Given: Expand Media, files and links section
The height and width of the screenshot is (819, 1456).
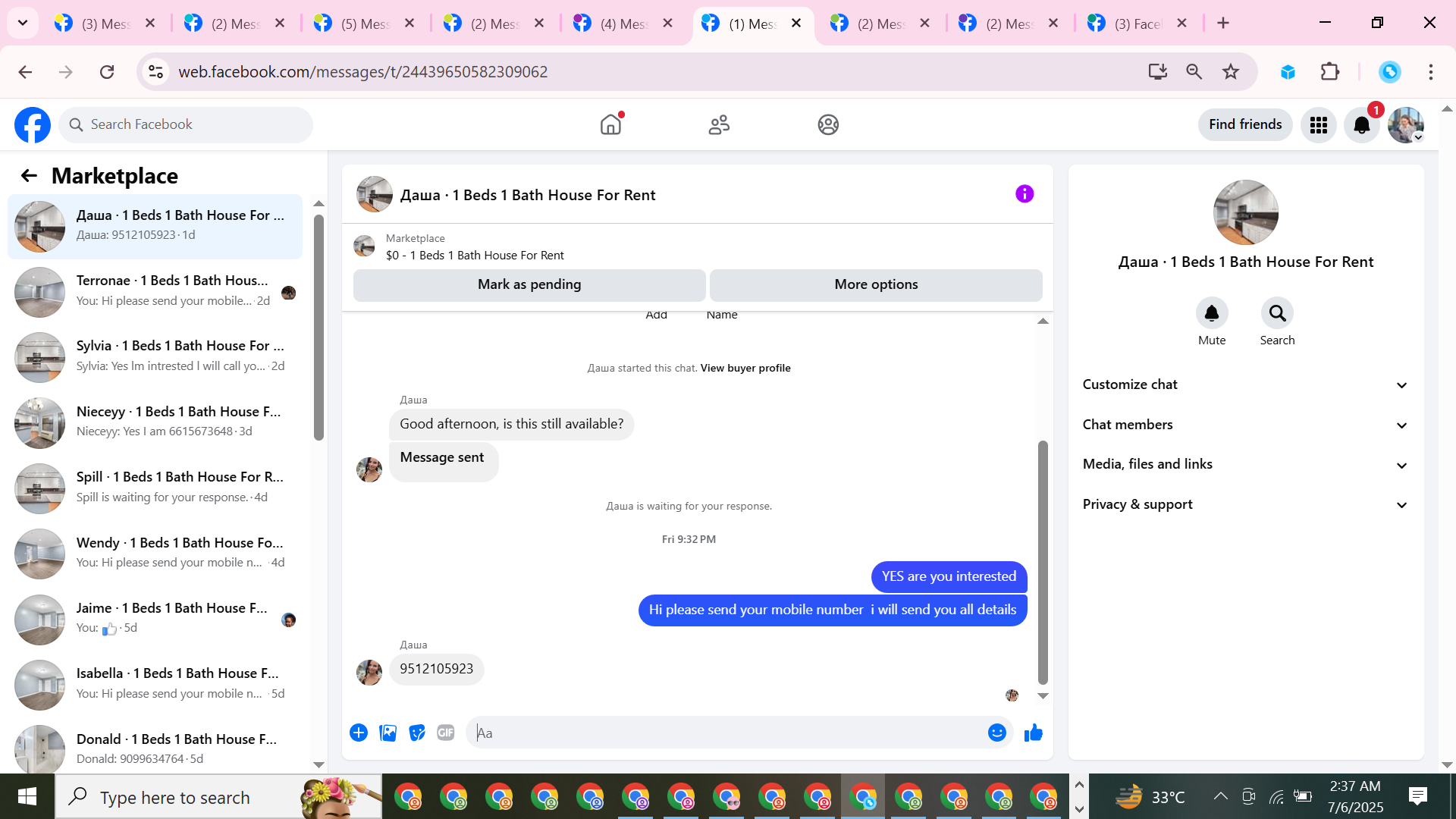Looking at the screenshot, I should 1245,464.
